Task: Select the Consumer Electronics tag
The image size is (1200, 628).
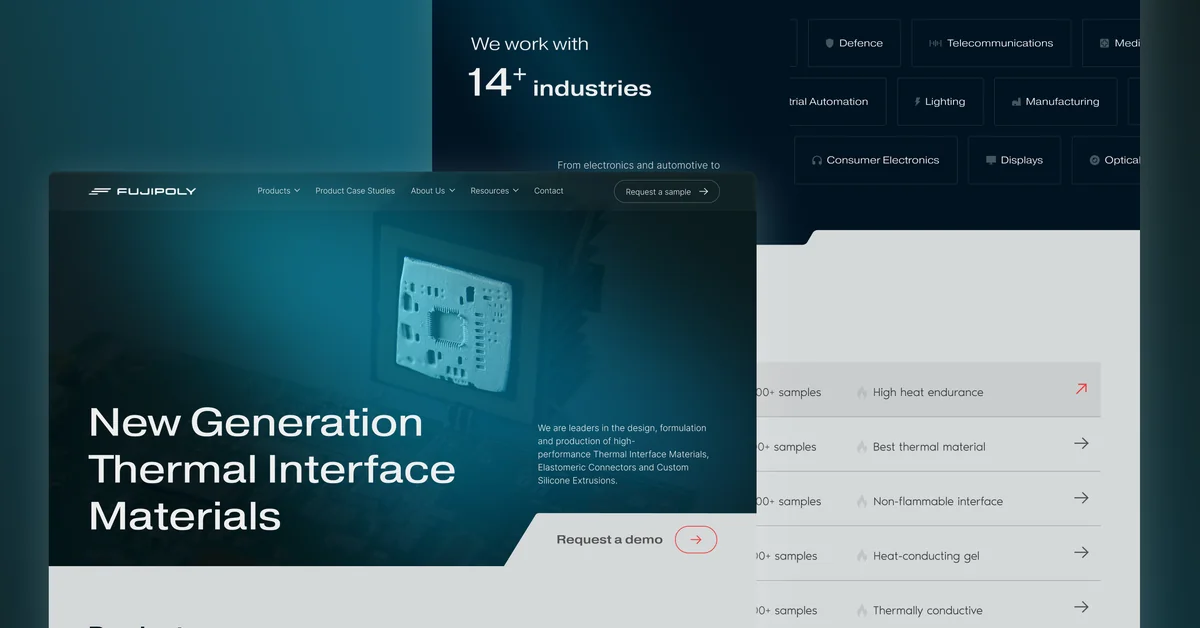Action: (876, 160)
